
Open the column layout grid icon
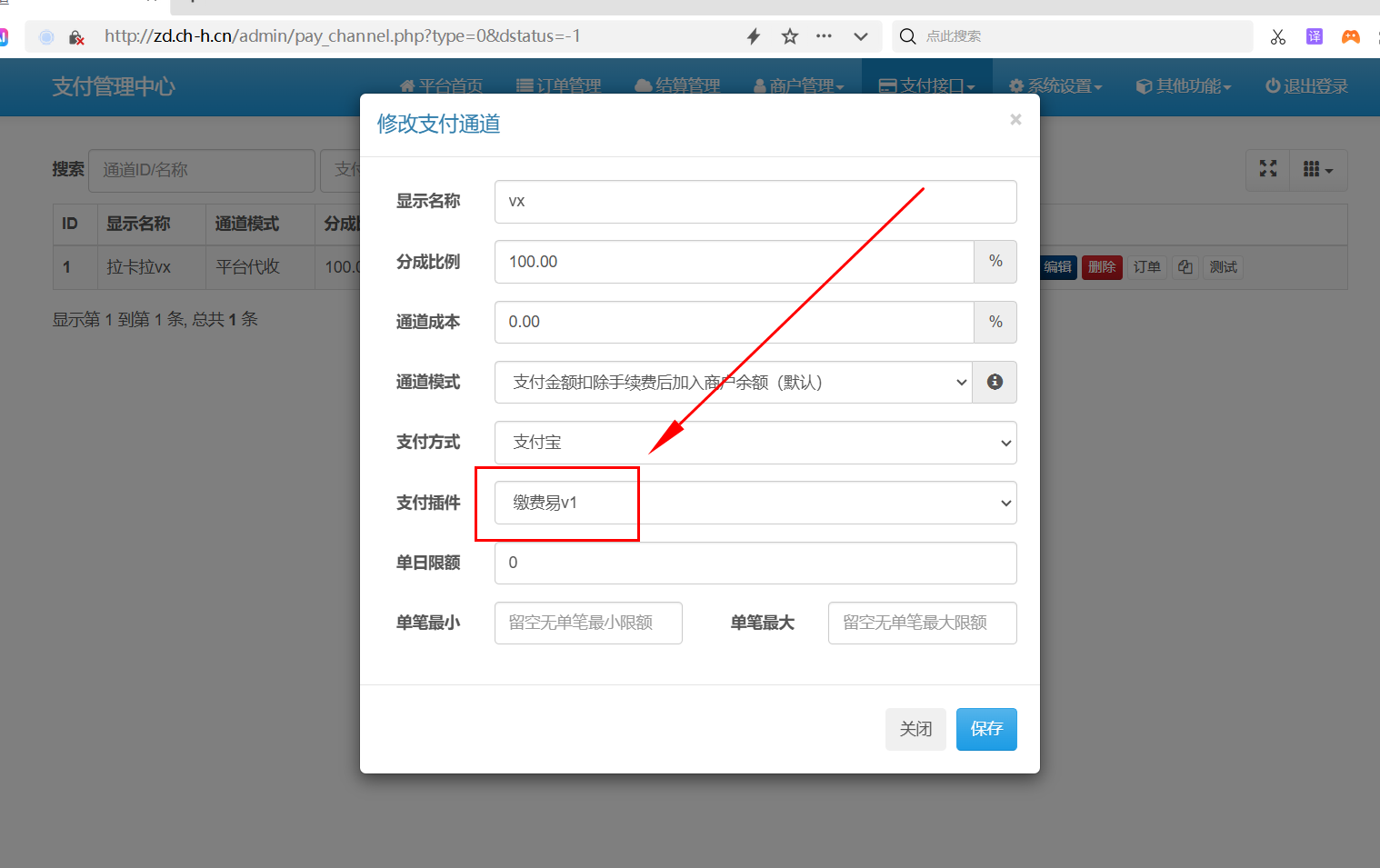pyautogui.click(x=1317, y=170)
